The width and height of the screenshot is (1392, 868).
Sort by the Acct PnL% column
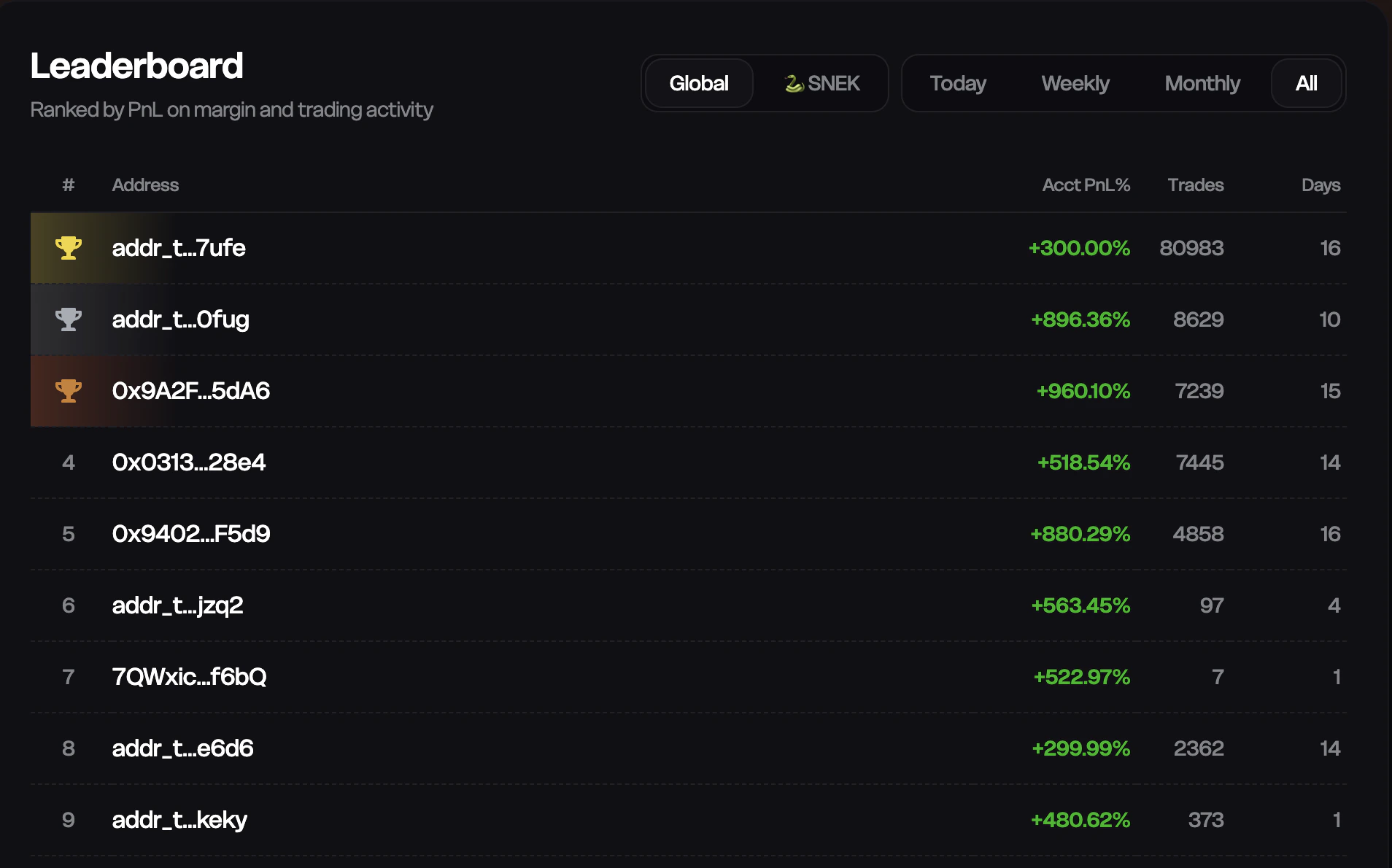point(1085,185)
